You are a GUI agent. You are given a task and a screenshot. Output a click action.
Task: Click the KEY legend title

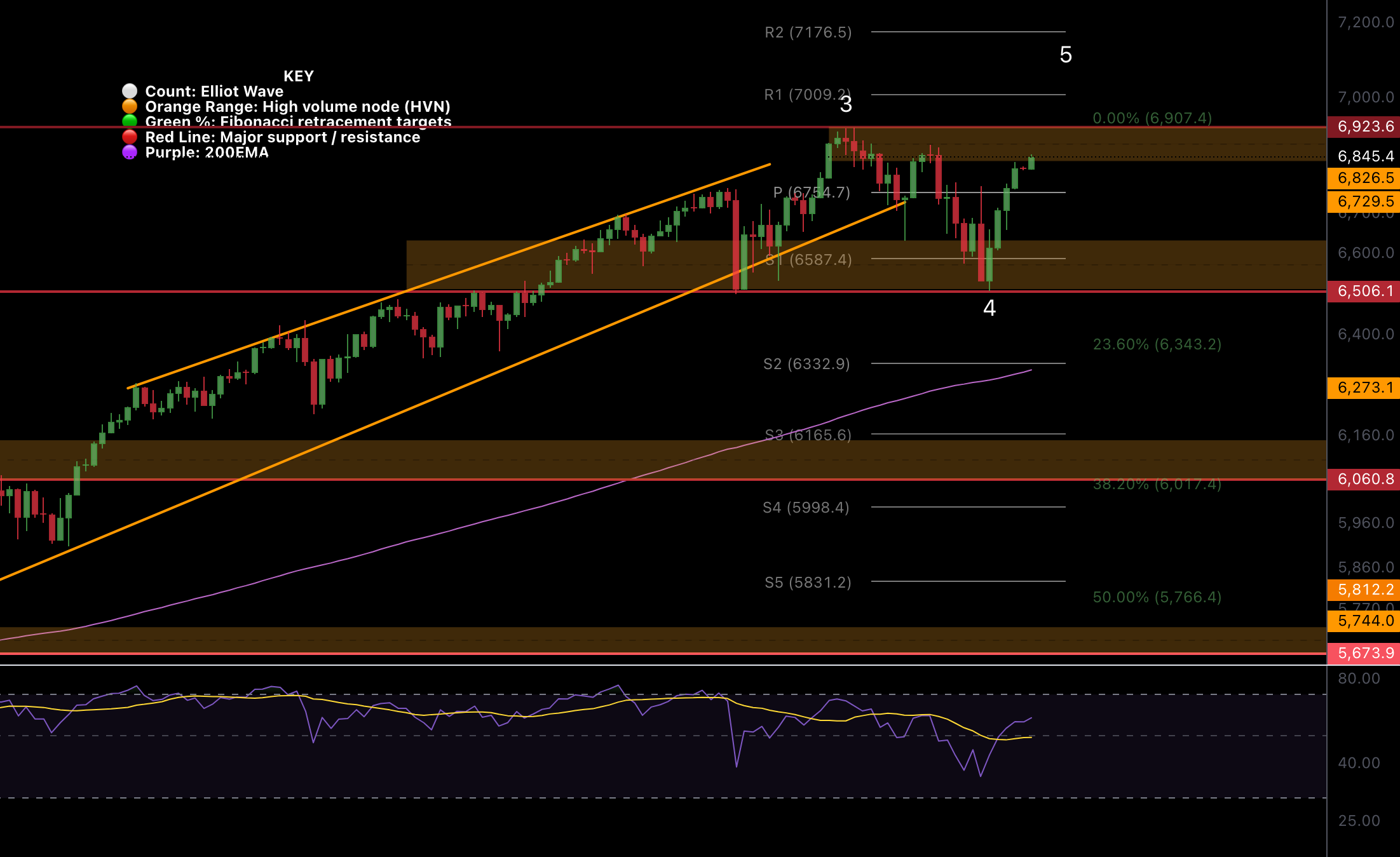pos(298,76)
